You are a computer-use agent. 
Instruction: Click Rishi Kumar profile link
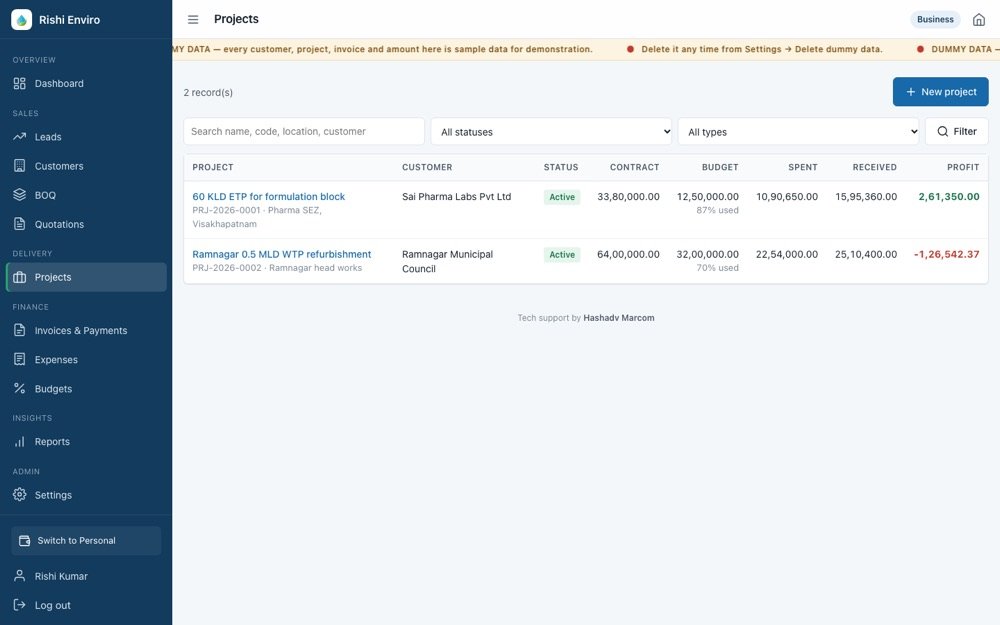coord(86,576)
